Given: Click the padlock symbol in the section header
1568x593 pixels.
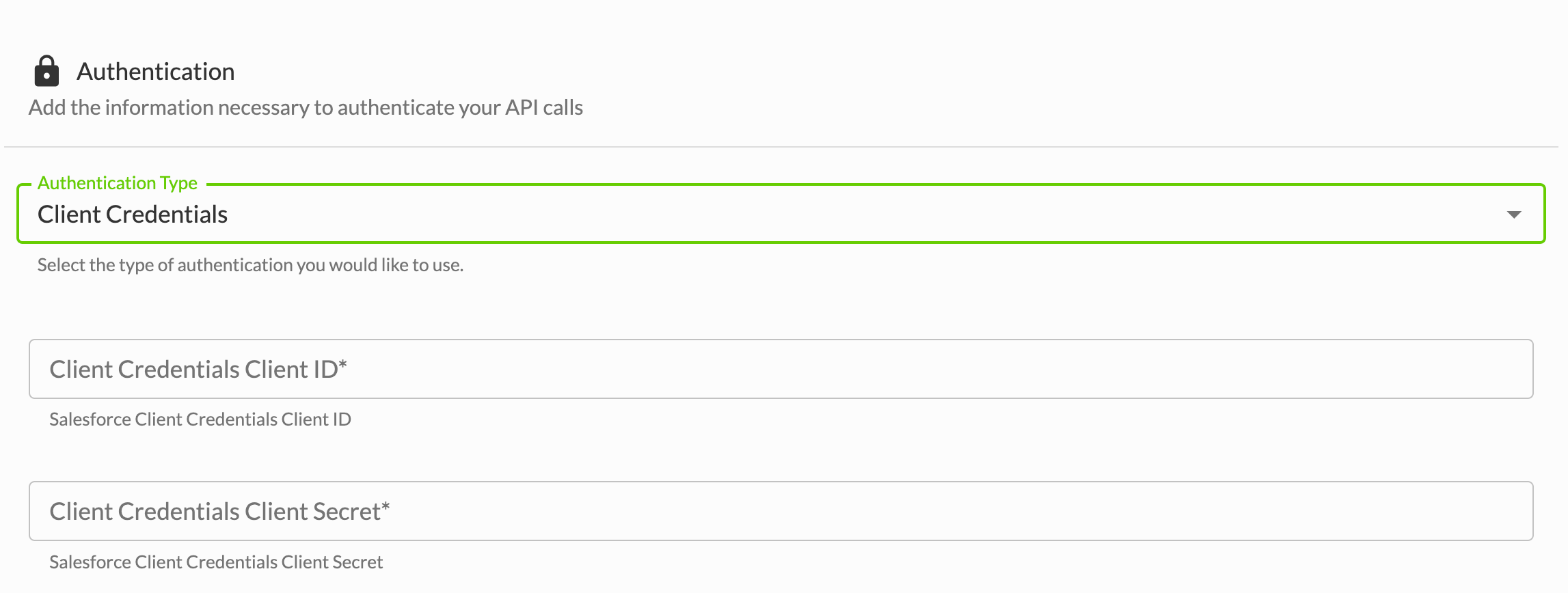Looking at the screenshot, I should tap(46, 71).
